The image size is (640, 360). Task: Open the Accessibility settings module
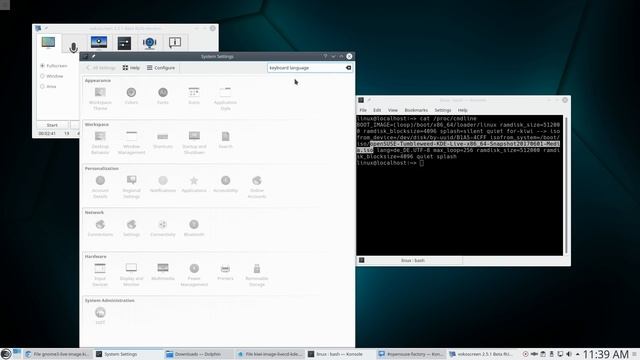[225, 184]
